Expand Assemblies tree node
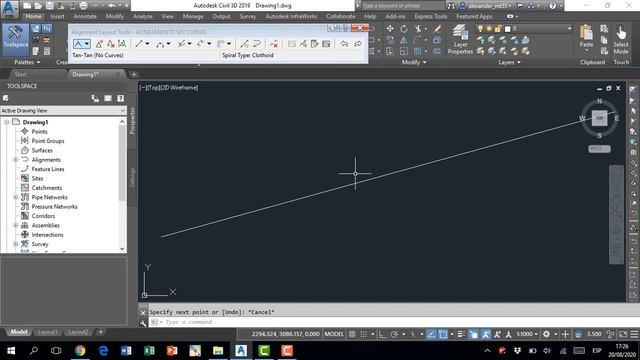Image resolution: width=640 pixels, height=360 pixels. coord(16,225)
